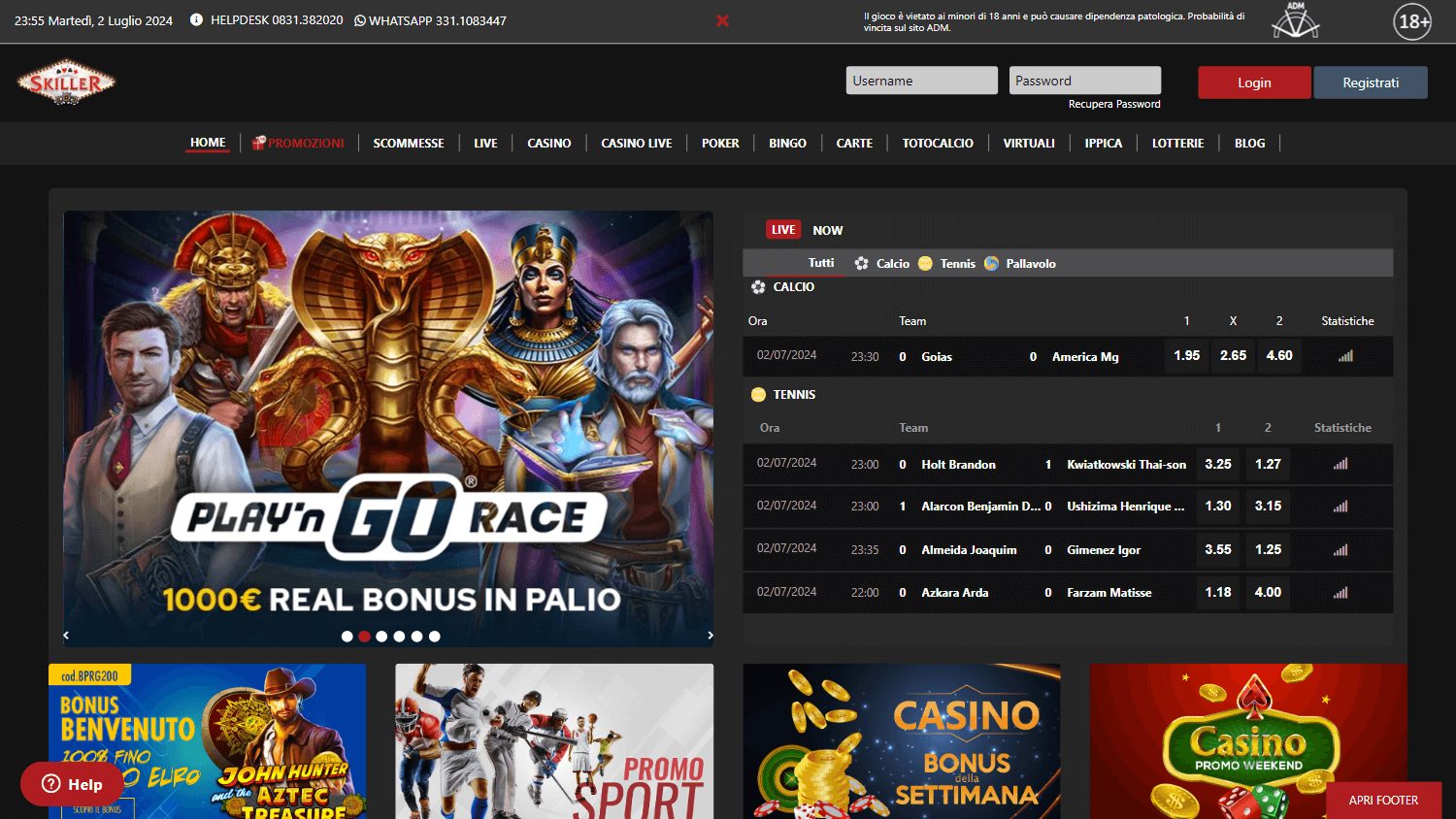Select the sixth carousel dot
Viewport: 1456px width, 819px height.
point(434,637)
